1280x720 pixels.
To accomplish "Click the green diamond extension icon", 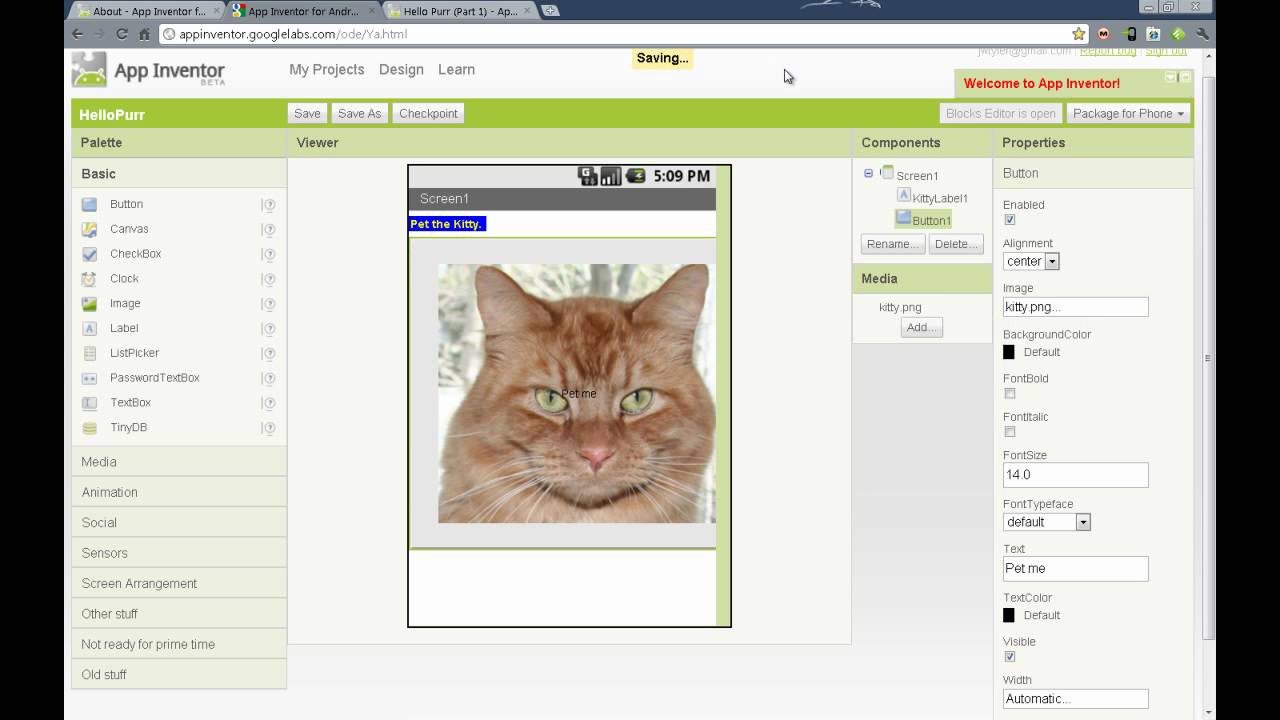I will [1178, 34].
